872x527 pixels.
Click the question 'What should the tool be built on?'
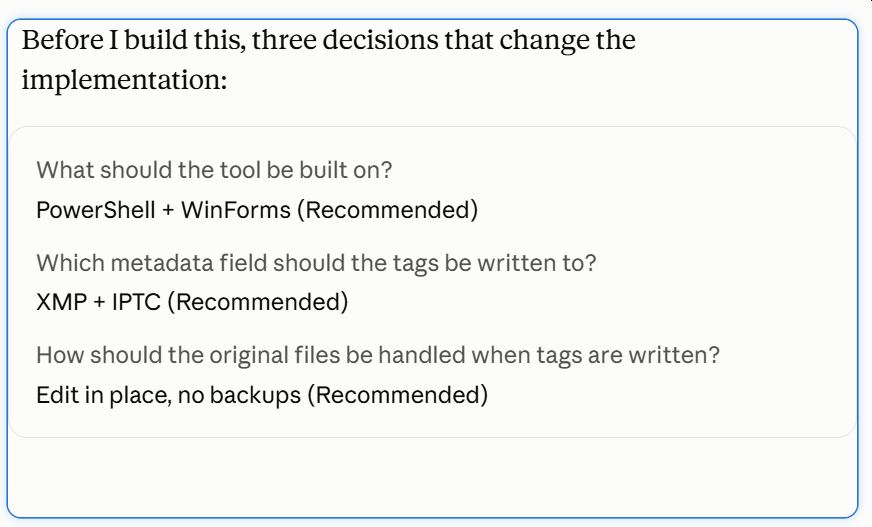214,170
